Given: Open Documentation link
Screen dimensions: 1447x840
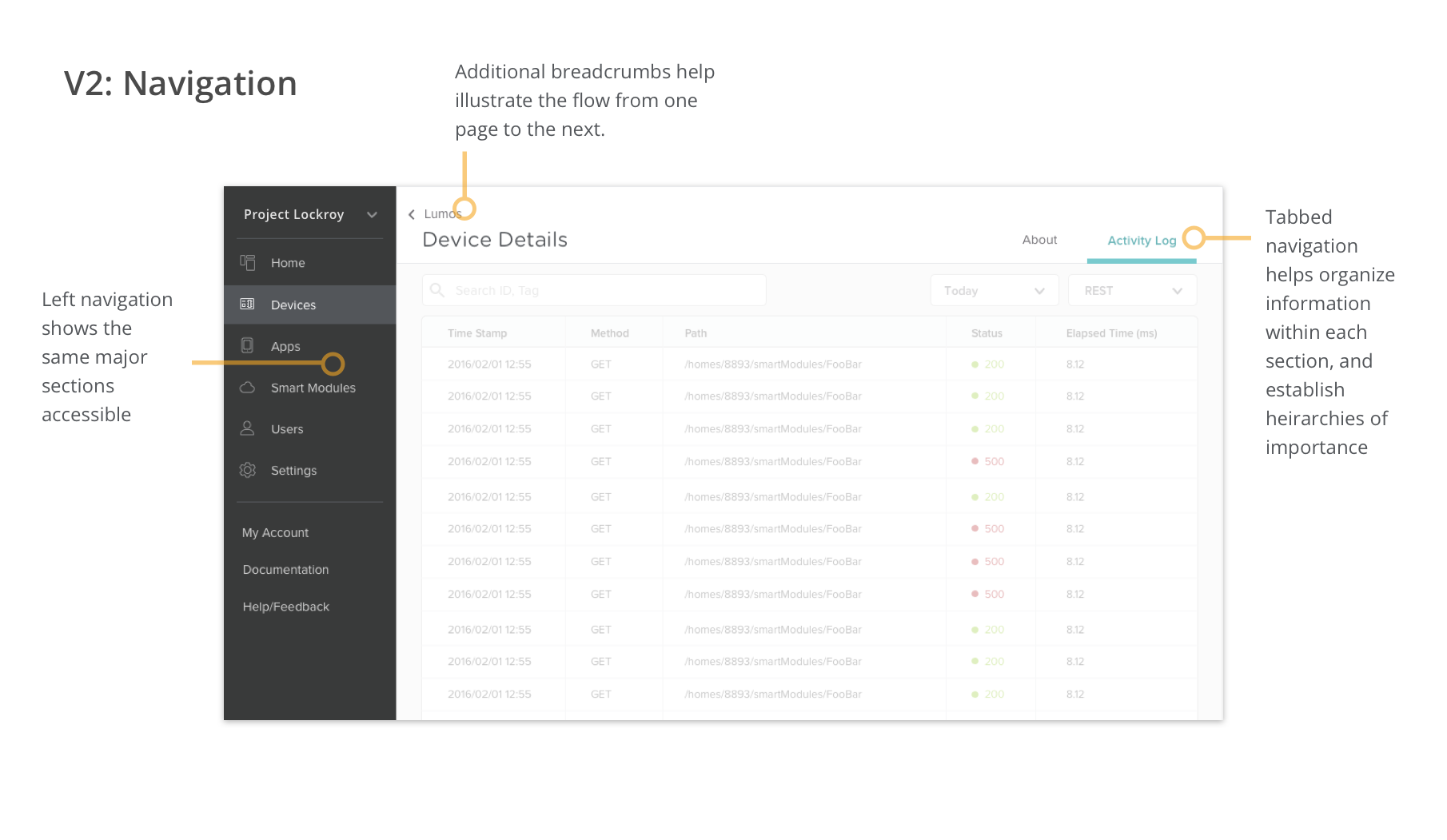Looking at the screenshot, I should [x=285, y=570].
